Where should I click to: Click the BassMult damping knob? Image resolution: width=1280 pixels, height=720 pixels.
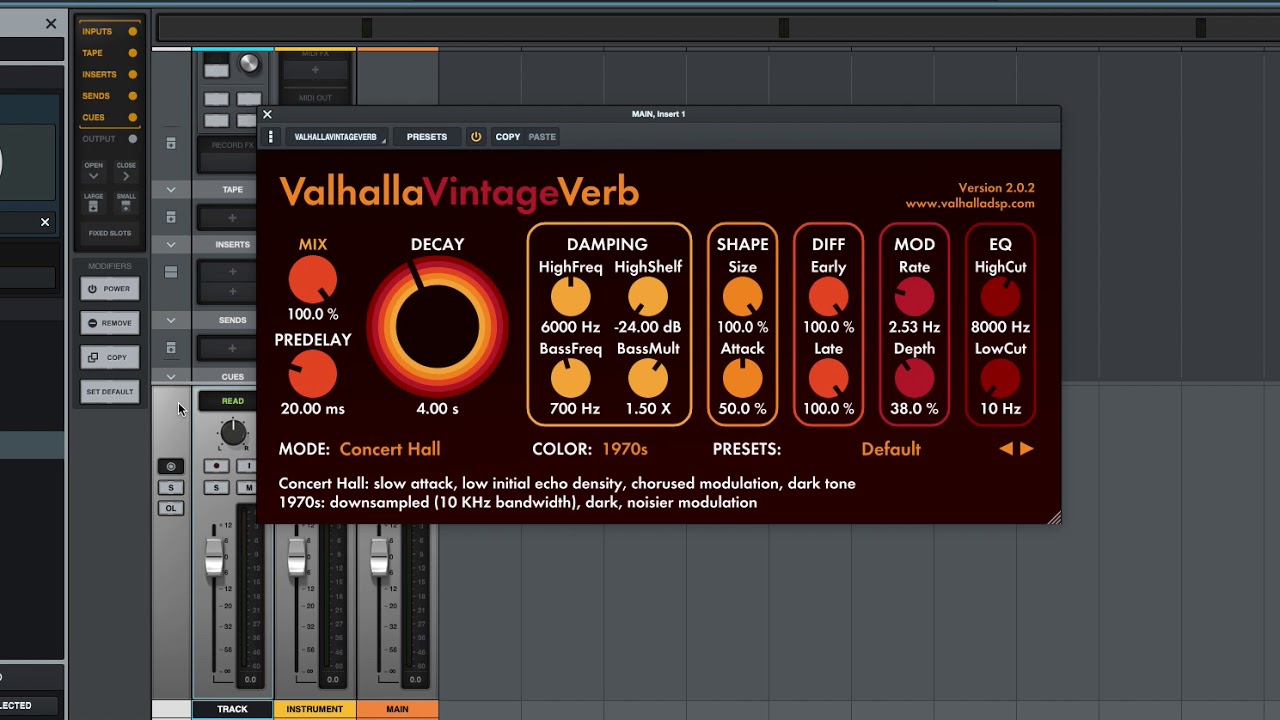648,379
